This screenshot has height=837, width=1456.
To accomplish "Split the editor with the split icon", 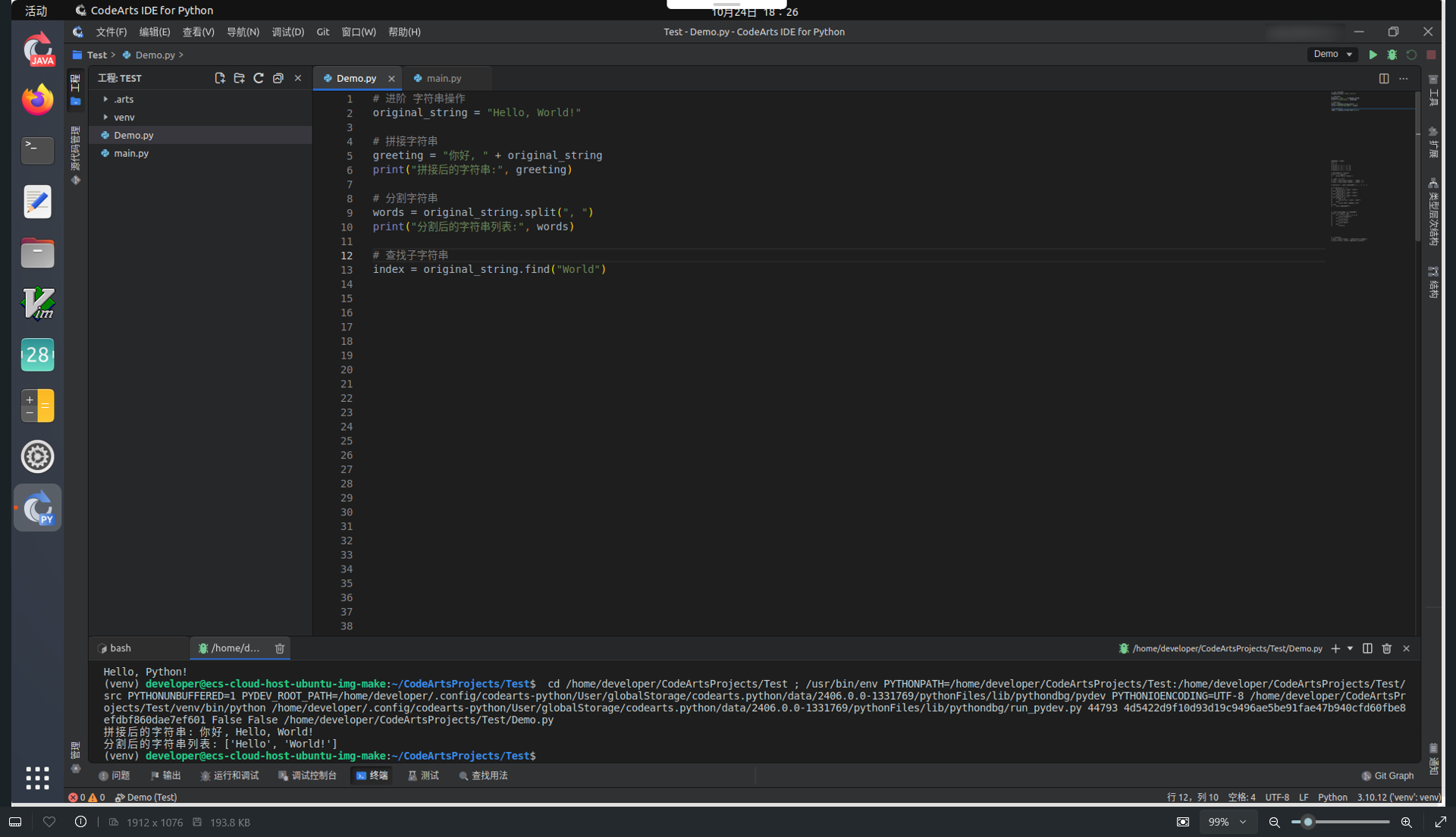I will click(1384, 79).
